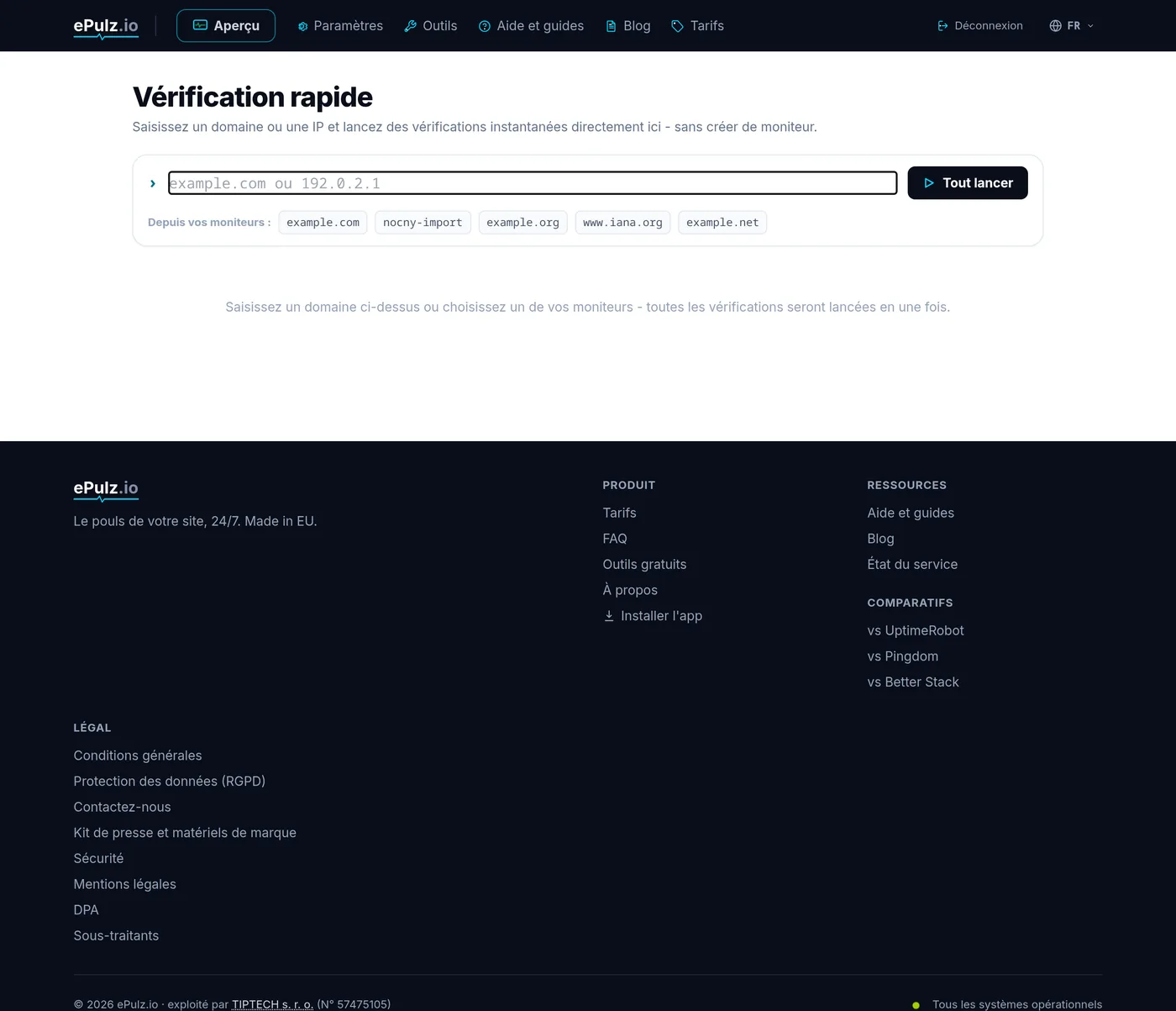The image size is (1176, 1011).
Task: Click the Contactez-nous link
Action: click(122, 807)
